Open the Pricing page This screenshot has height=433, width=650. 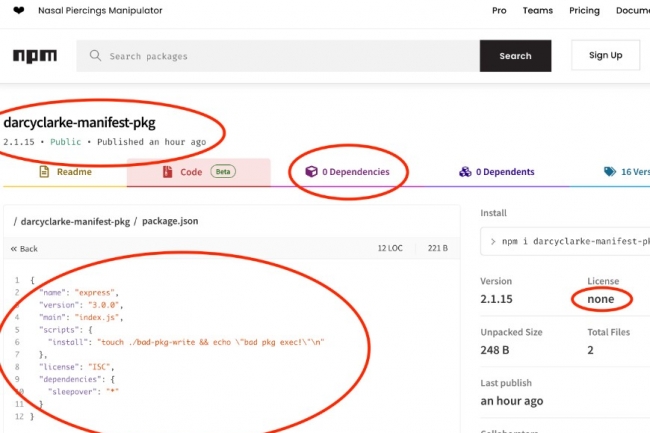[x=583, y=11]
